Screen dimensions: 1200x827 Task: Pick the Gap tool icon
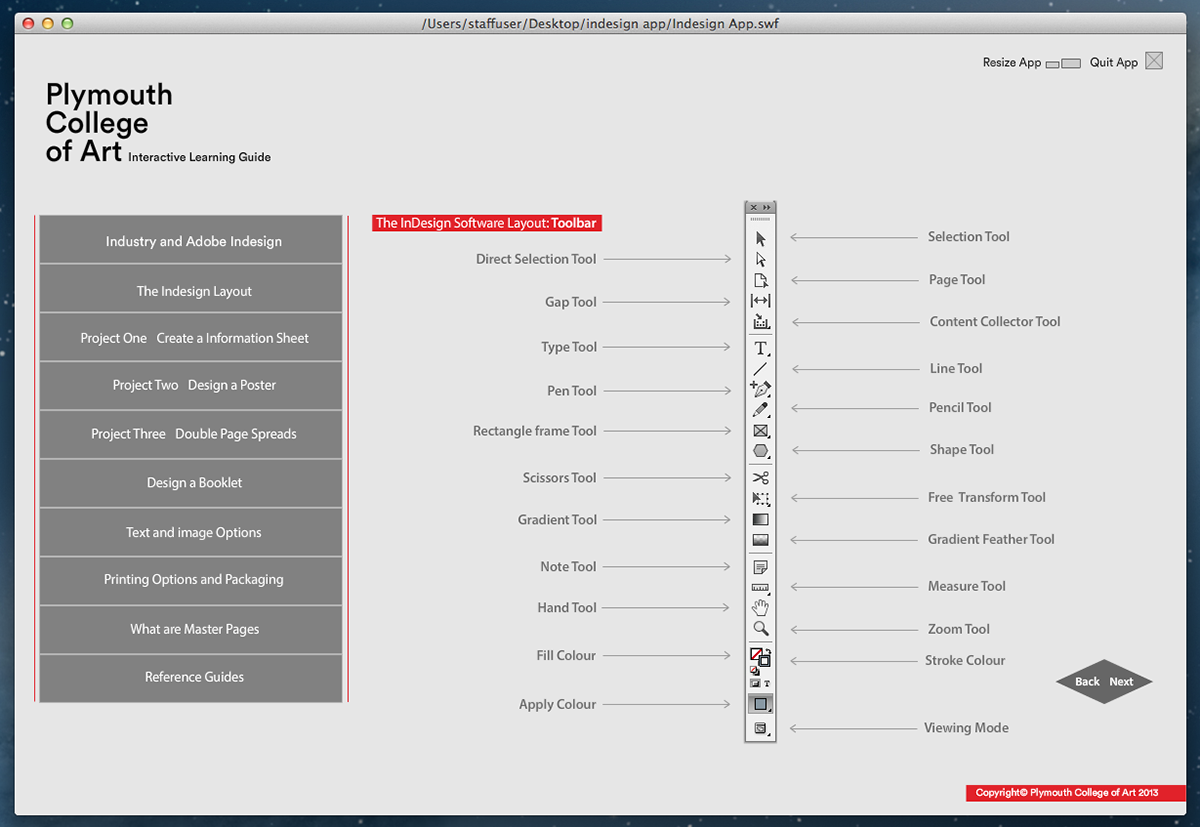coord(761,301)
